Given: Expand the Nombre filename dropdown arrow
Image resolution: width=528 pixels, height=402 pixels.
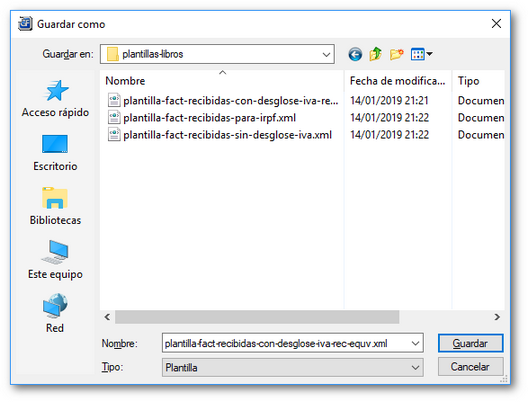Looking at the screenshot, I should 415,343.
